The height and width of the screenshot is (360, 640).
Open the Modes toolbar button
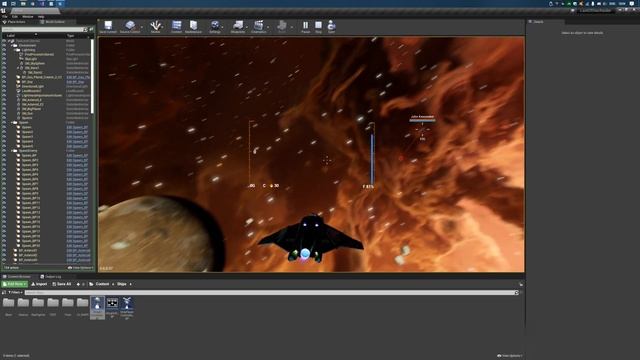155,27
